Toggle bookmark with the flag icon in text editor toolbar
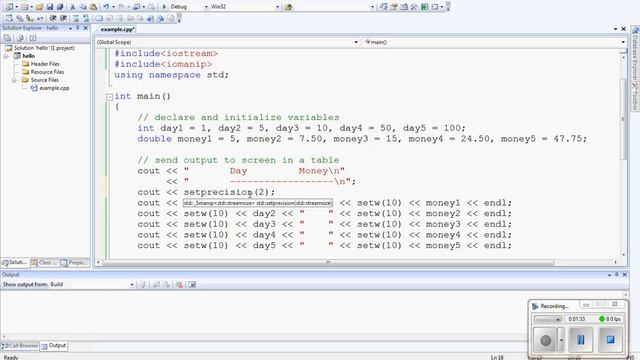Image resolution: width=640 pixels, height=360 pixels. pos(99,18)
